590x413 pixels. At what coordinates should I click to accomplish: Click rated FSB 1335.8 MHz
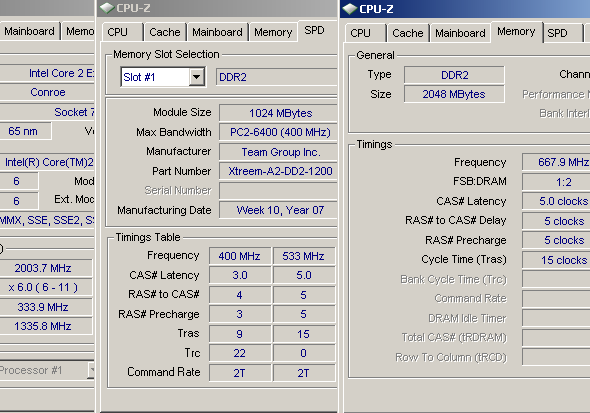click(x=46, y=326)
